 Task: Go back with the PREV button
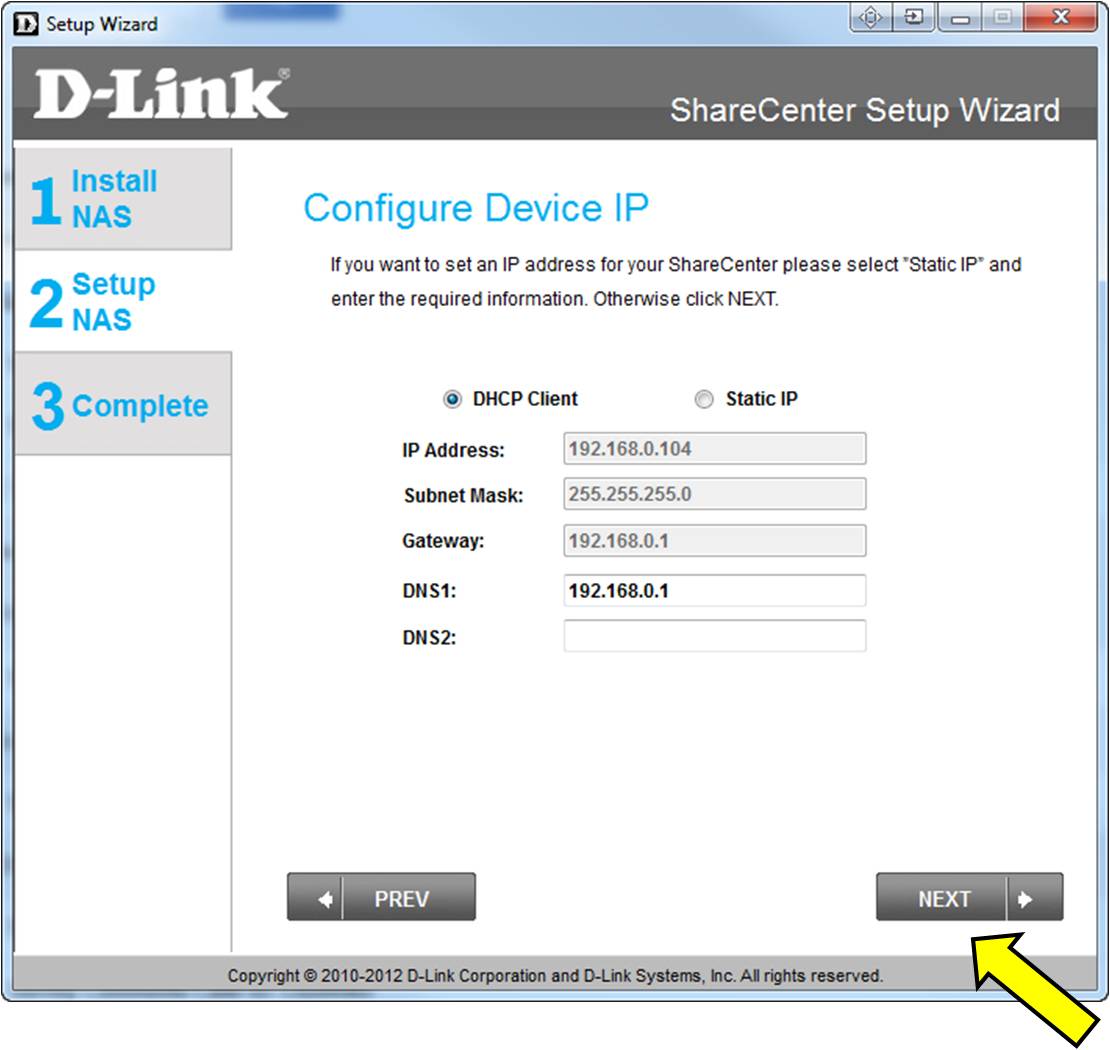[x=381, y=897]
